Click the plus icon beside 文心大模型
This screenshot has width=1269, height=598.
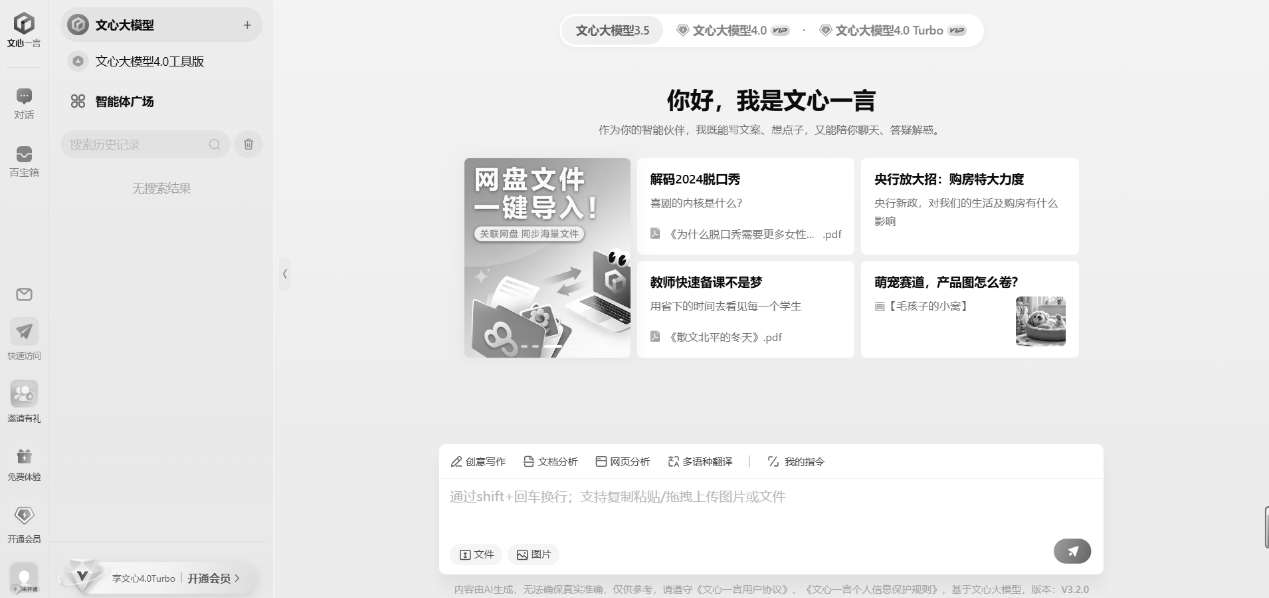[247, 25]
